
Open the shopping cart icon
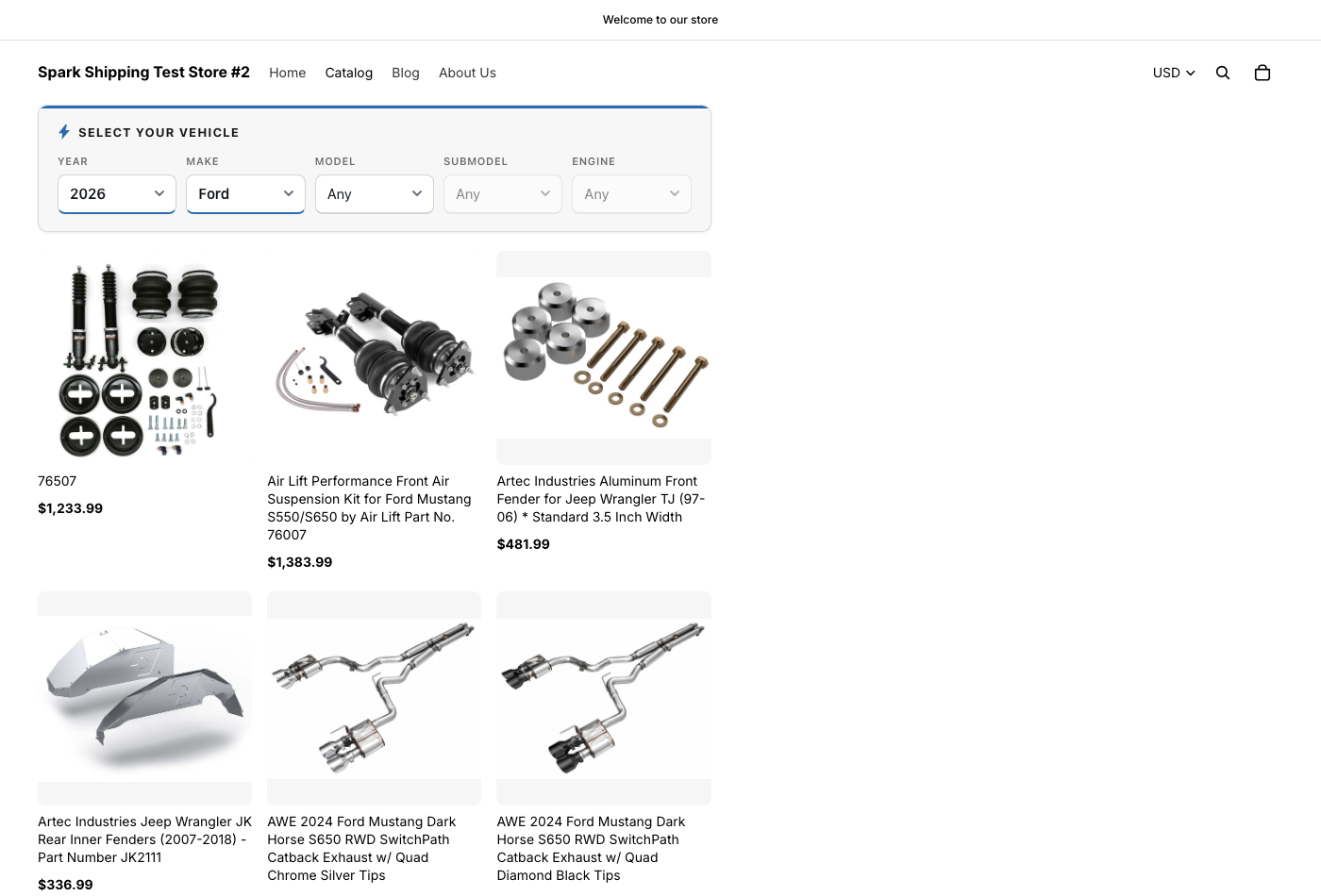click(1262, 73)
